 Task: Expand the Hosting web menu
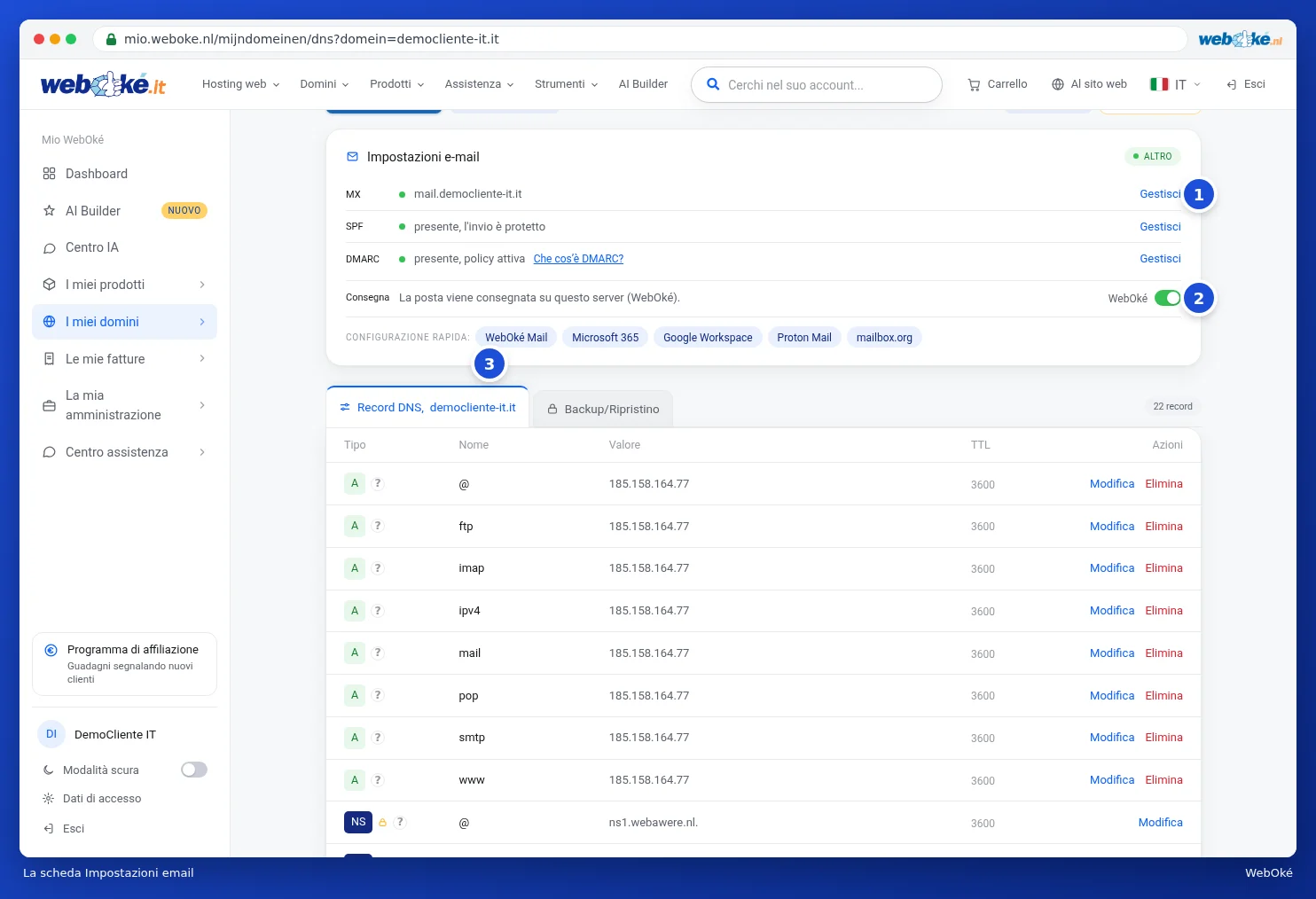[240, 84]
